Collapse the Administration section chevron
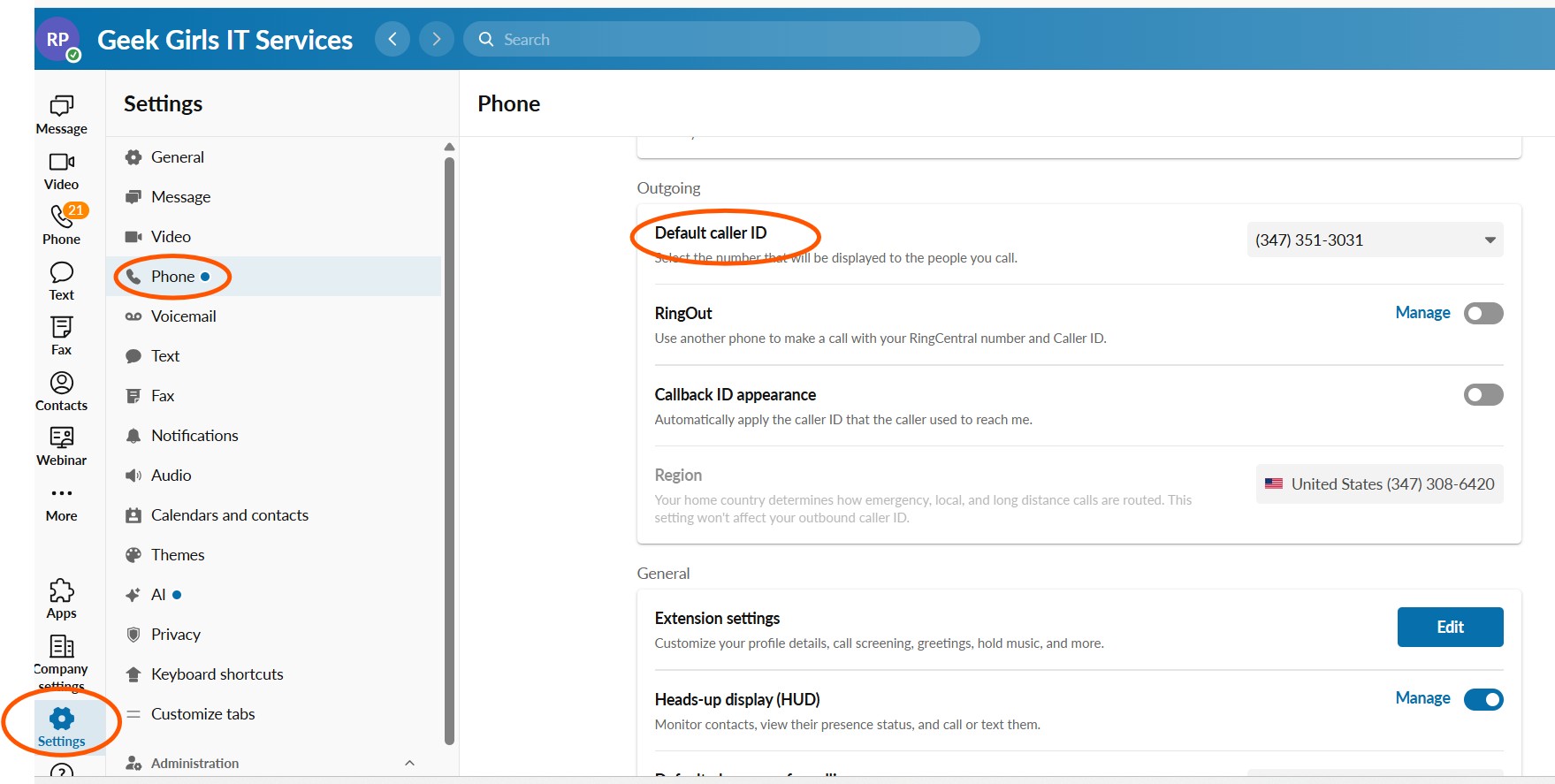The height and width of the screenshot is (784, 1555). coord(409,763)
